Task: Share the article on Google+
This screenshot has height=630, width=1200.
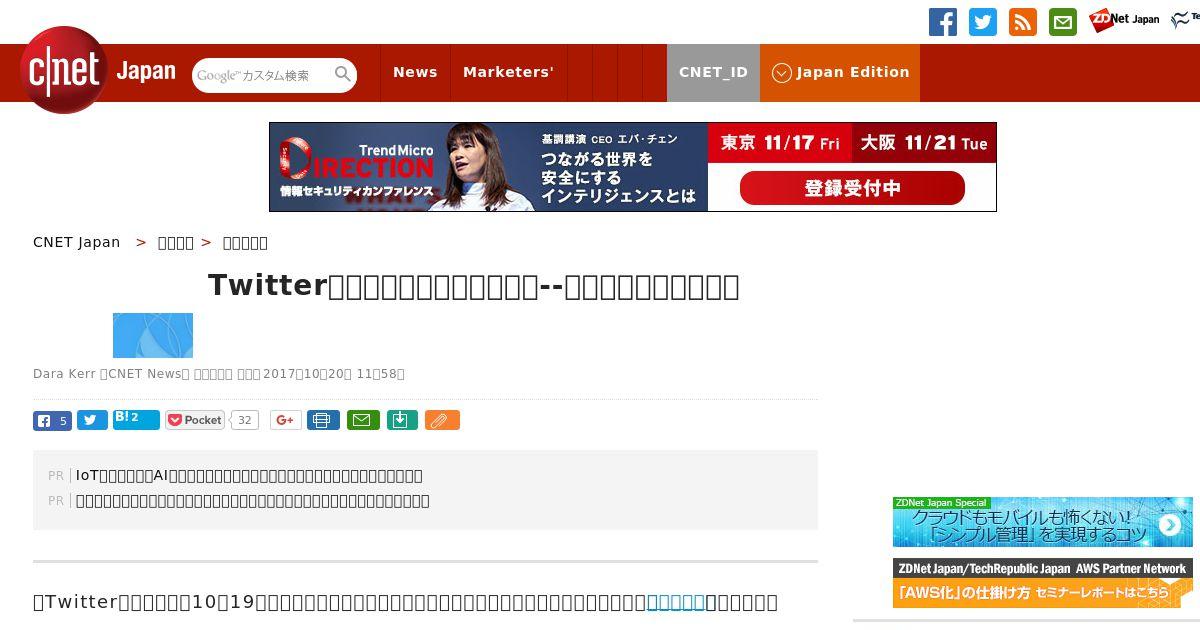Action: coord(285,420)
